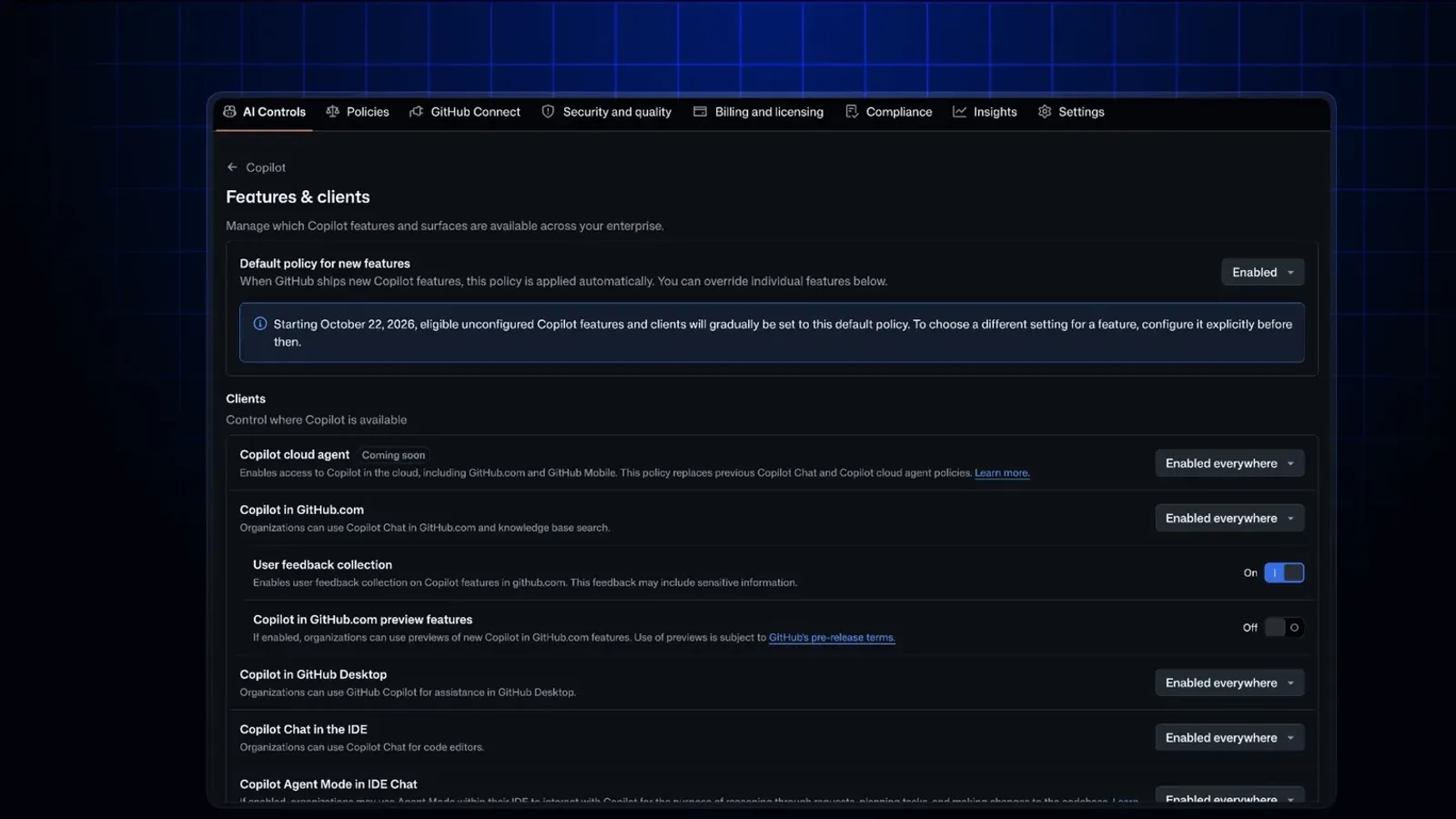1456x819 pixels.
Task: Click the Compliance checklist icon
Action: 852,112
